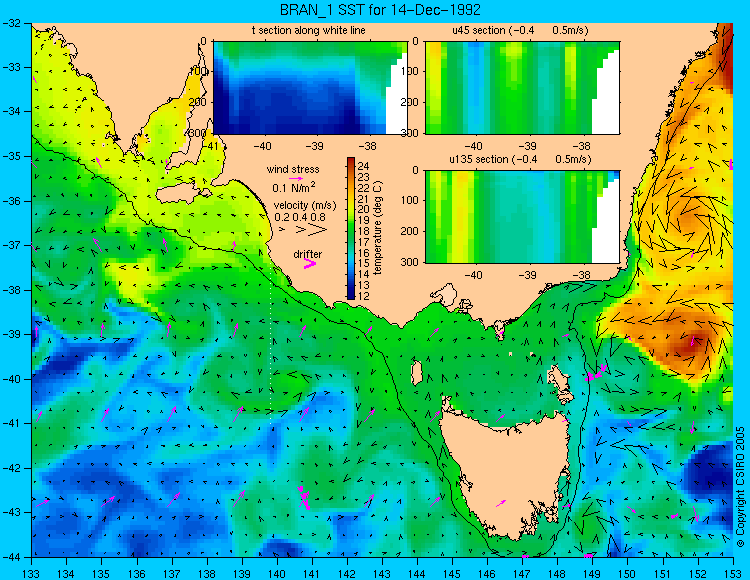This screenshot has height=580, width=750.
Task: Click the -35 label on latitude axis
Action: [x=12, y=156]
